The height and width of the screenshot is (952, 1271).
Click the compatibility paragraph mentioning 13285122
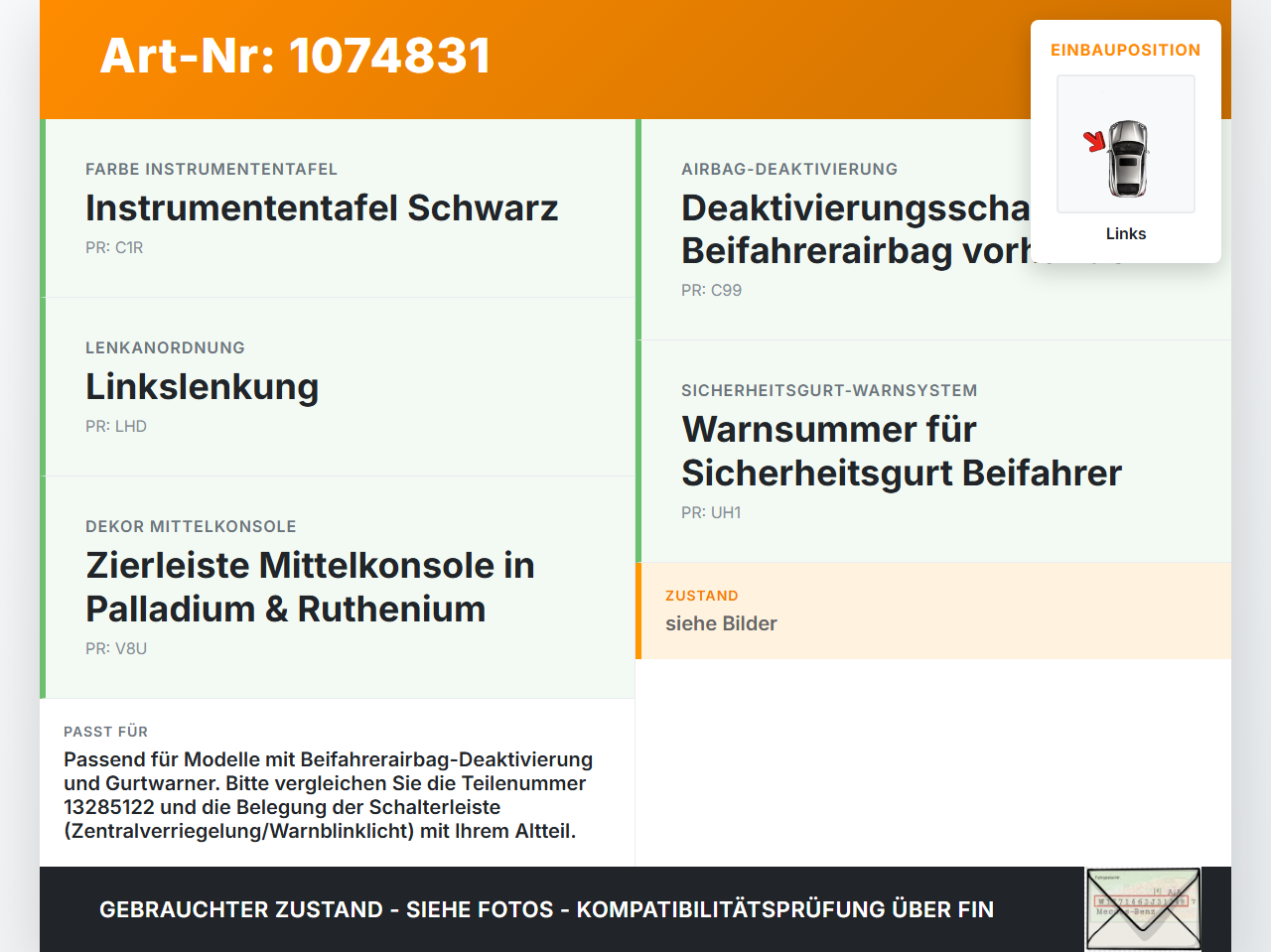point(329,795)
